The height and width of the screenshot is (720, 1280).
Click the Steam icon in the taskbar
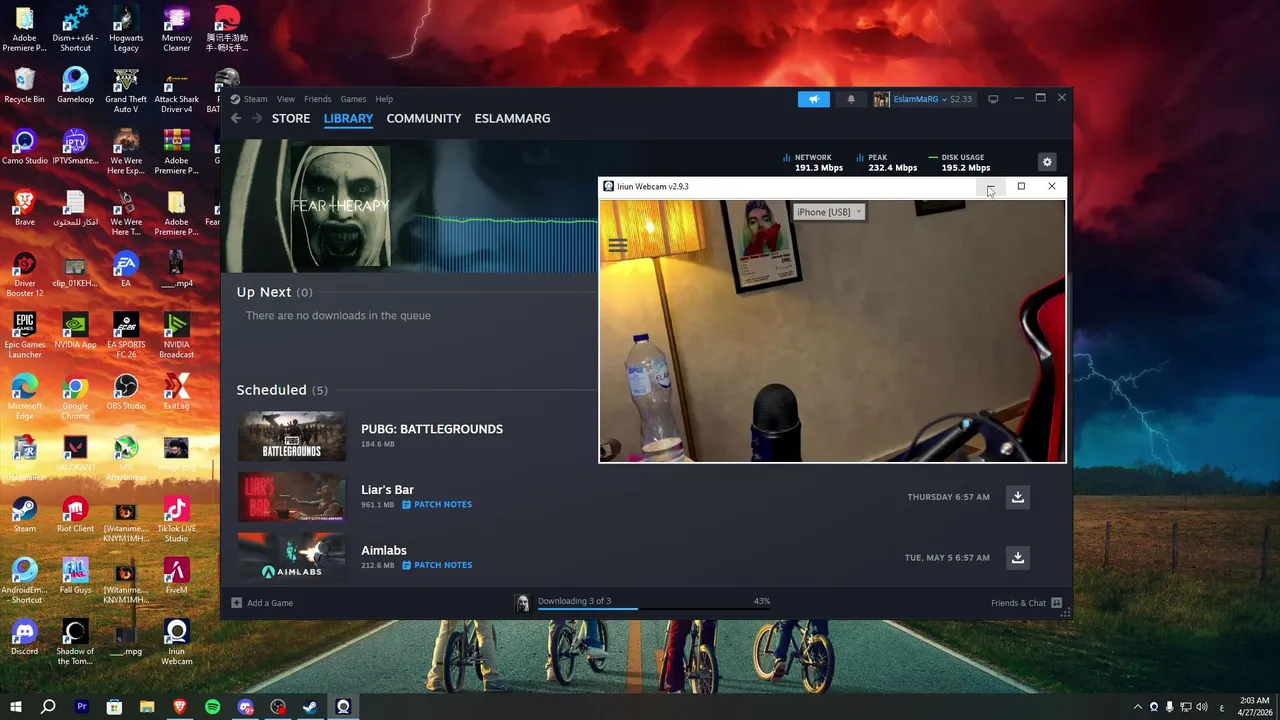[x=310, y=707]
